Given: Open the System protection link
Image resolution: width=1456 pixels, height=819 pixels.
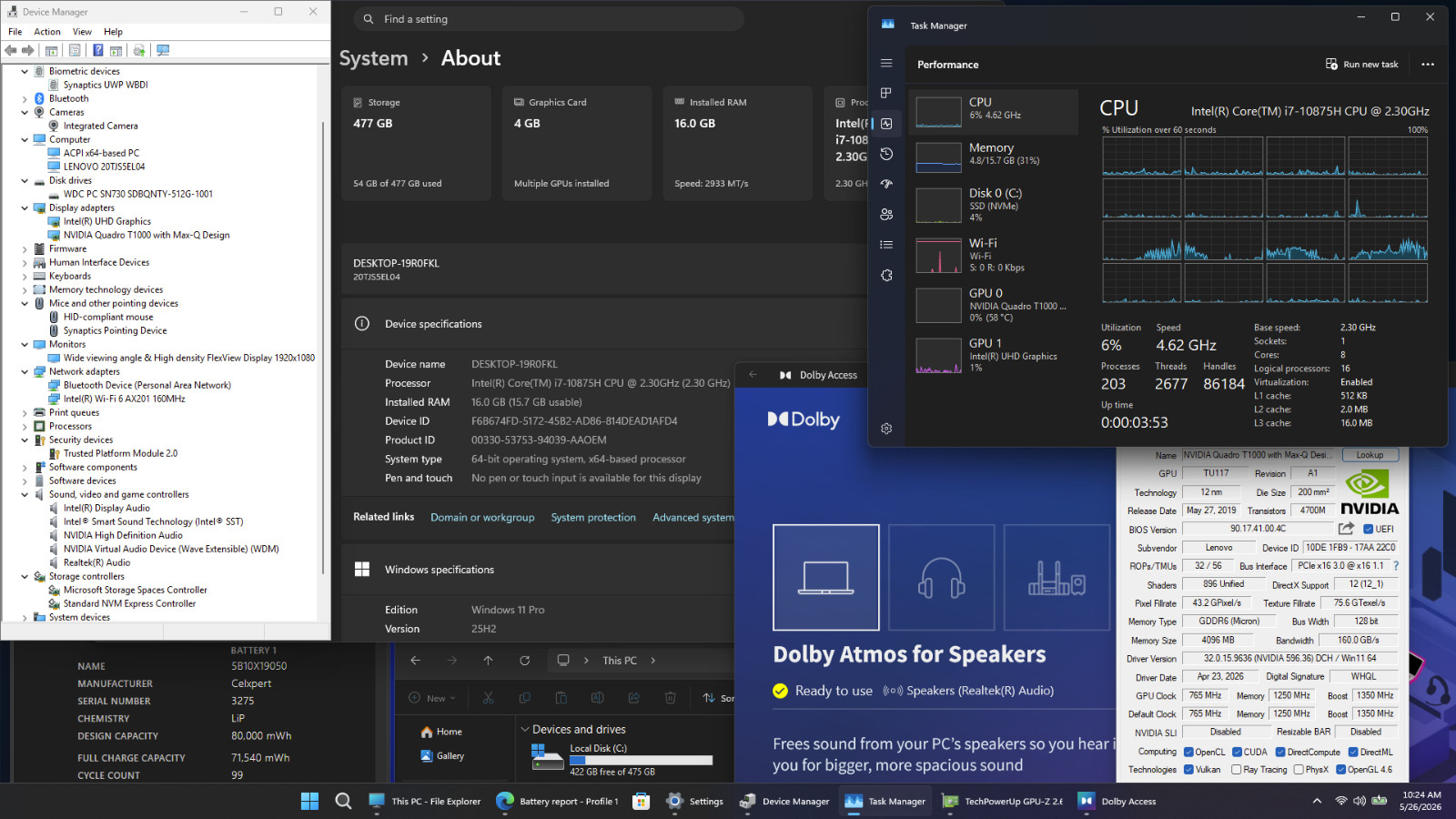Looking at the screenshot, I should (x=593, y=518).
